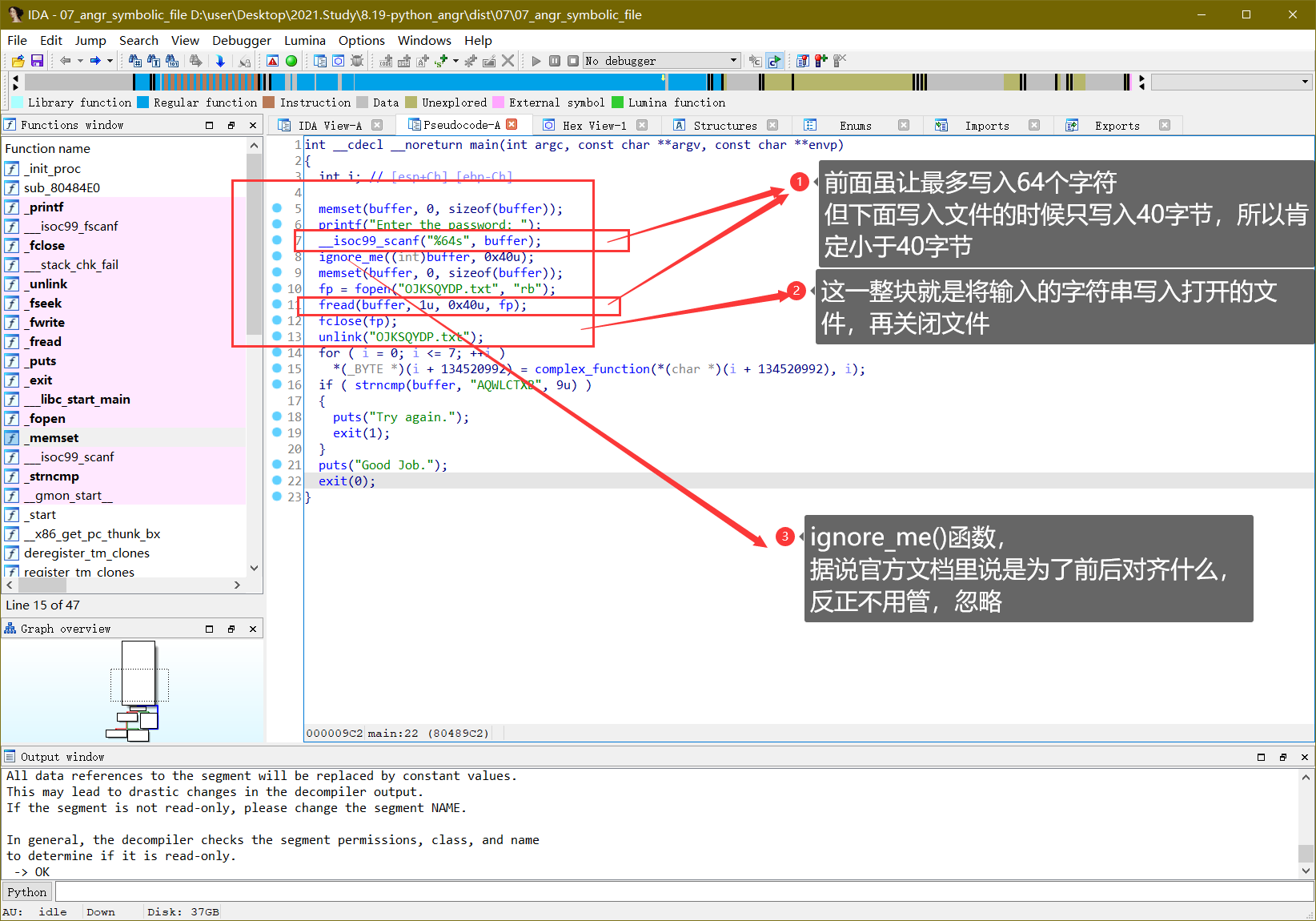Click the red warning triangle toolbar icon
The height and width of the screenshot is (921, 1316).
click(x=272, y=60)
